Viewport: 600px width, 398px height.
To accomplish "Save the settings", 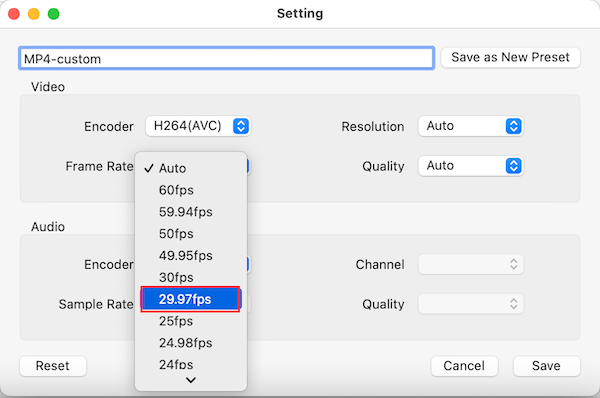I will (546, 366).
